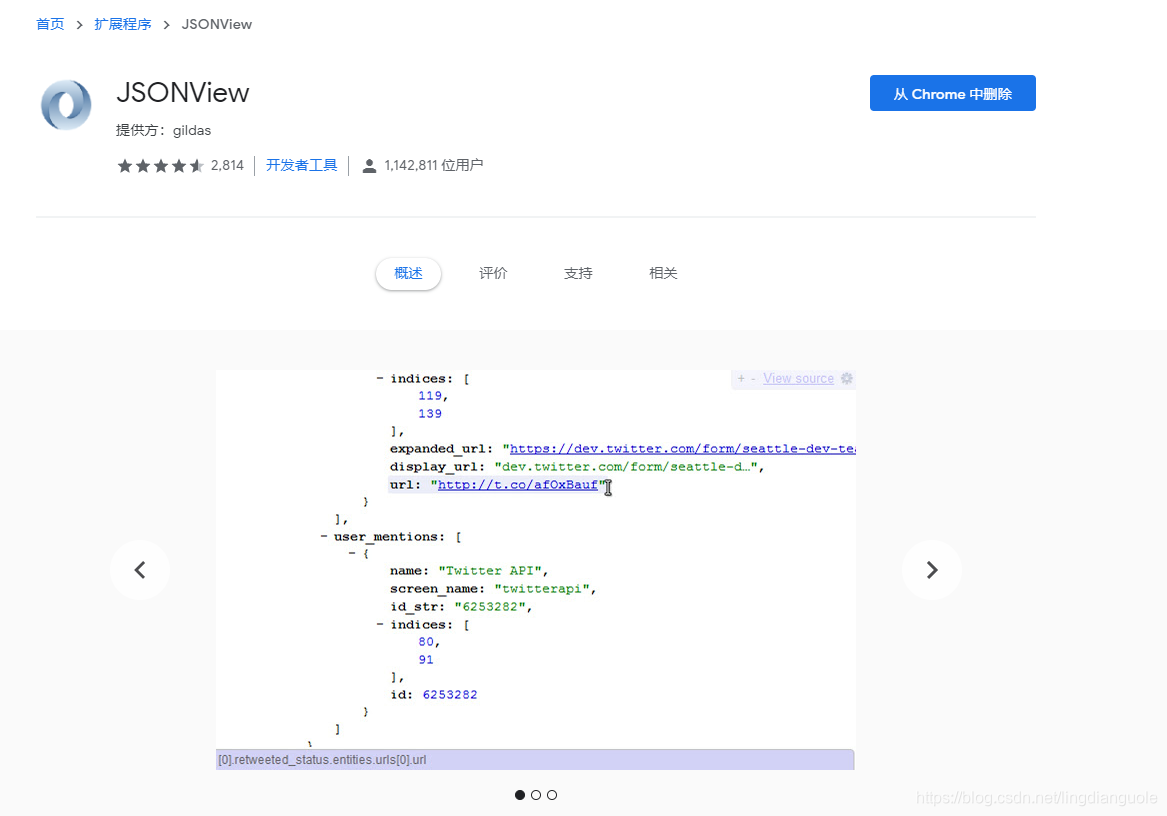The width and height of the screenshot is (1167, 816).
Task: Switch to the 支持 tab
Action: tap(578, 273)
